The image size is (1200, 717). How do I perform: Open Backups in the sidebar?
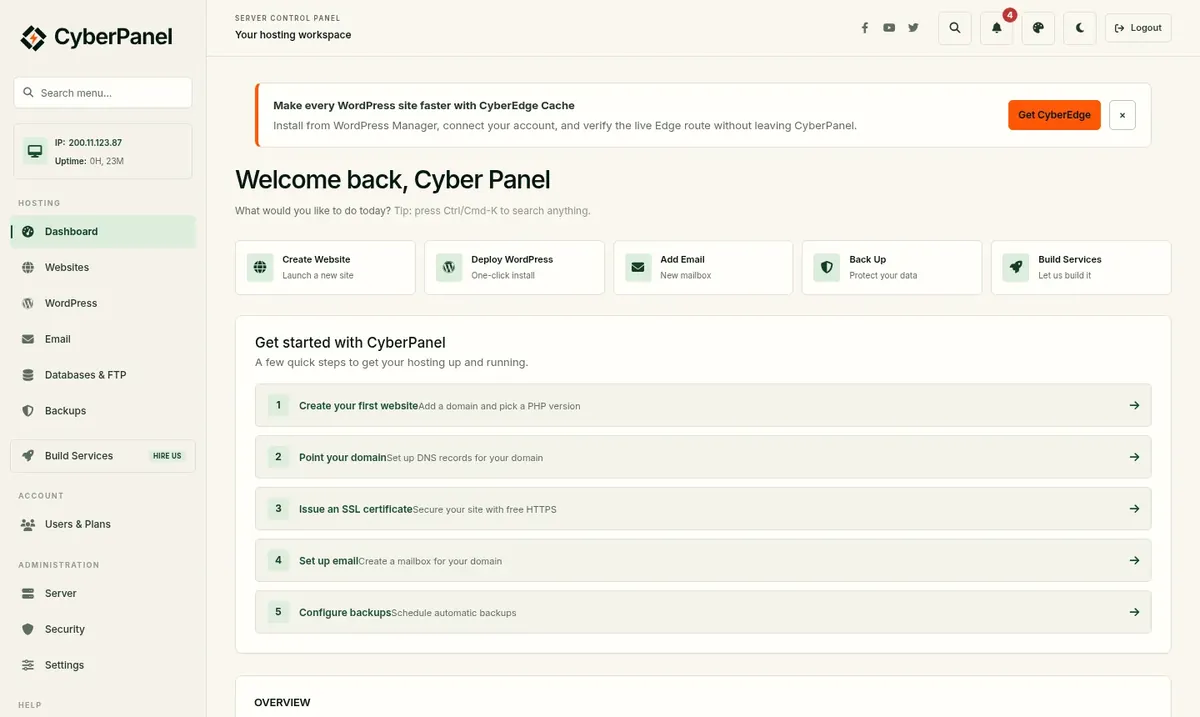(x=103, y=411)
